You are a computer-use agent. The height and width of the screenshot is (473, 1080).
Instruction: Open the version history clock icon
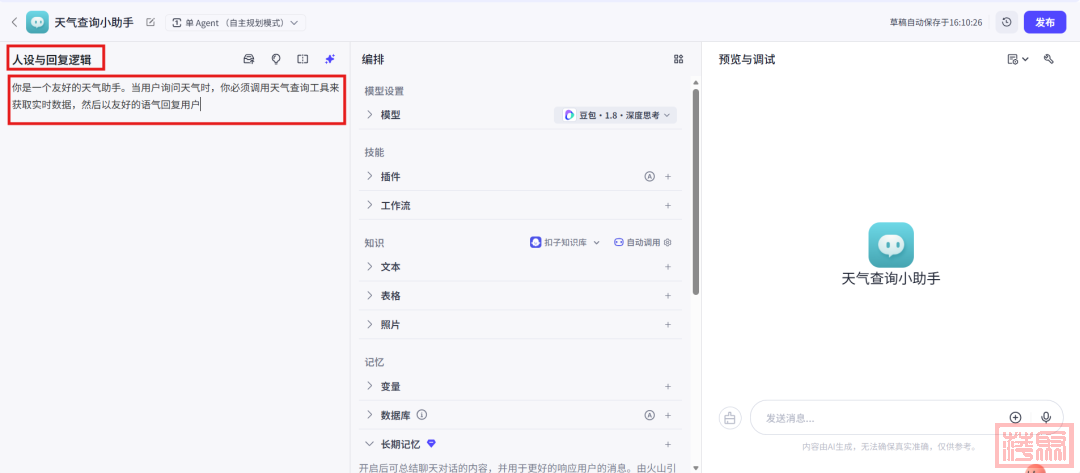[x=1006, y=22]
